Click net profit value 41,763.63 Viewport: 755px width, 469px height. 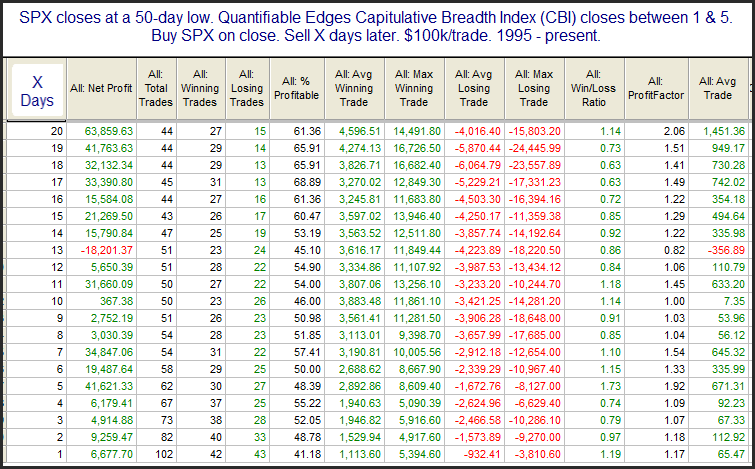coord(109,148)
